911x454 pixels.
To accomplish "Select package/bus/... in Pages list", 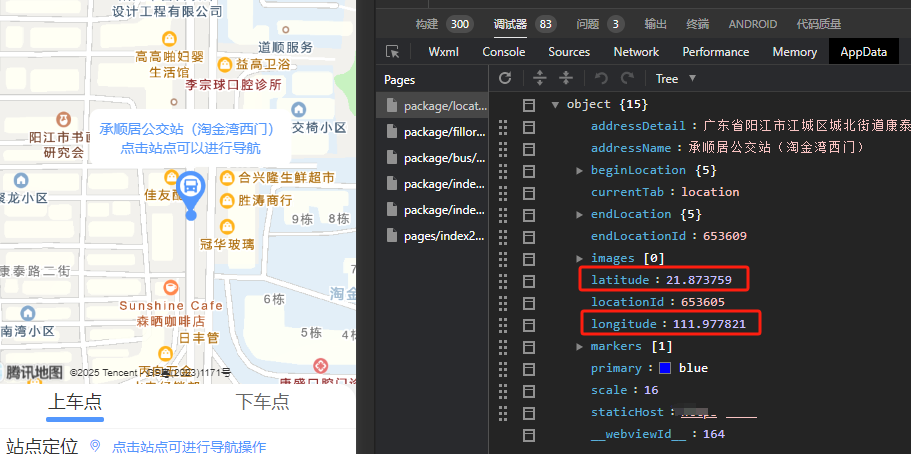I will tap(432, 158).
